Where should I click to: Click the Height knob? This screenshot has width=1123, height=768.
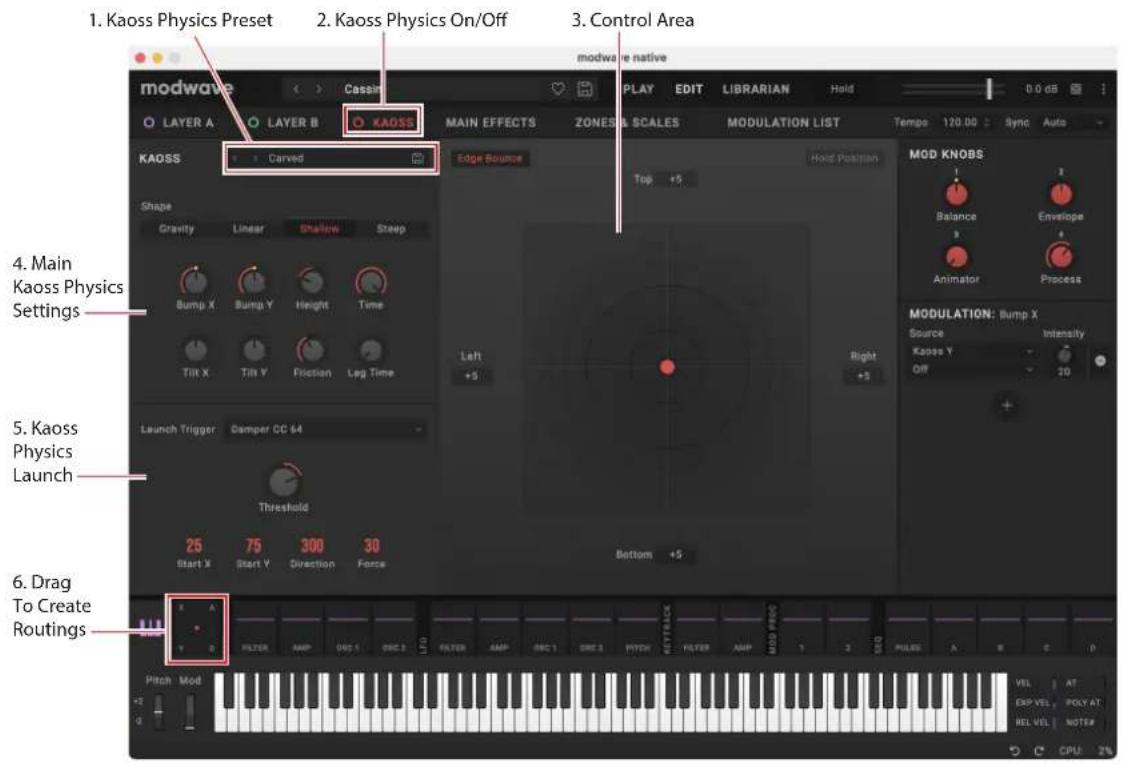[x=312, y=282]
